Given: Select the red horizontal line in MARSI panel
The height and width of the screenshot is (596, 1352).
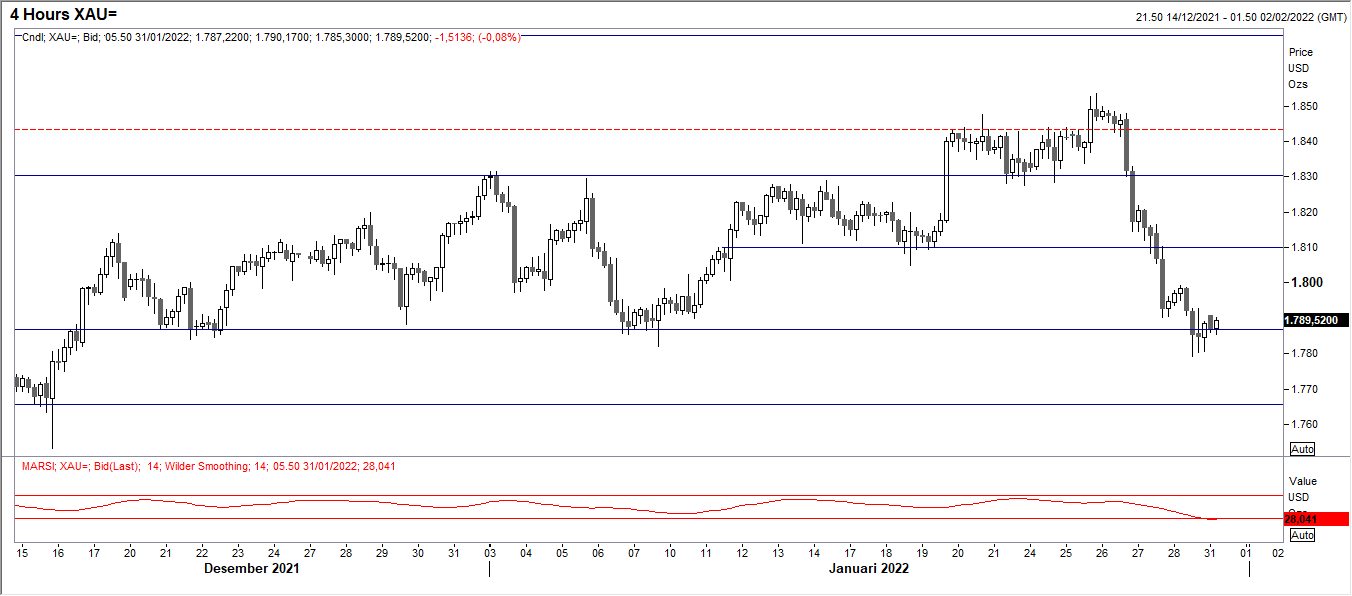Looking at the screenshot, I should tap(648, 518).
